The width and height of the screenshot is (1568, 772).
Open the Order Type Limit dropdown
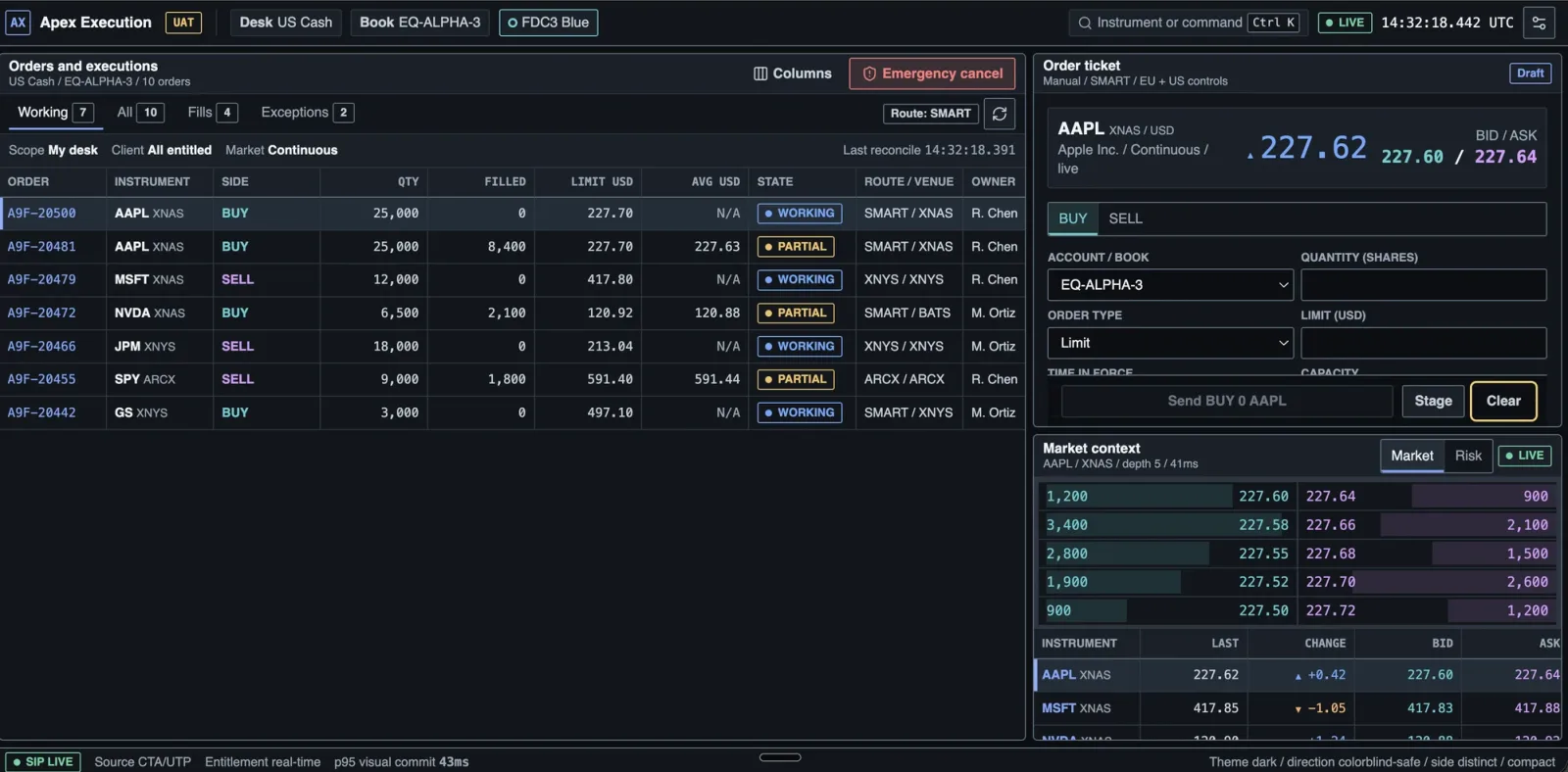point(1170,343)
